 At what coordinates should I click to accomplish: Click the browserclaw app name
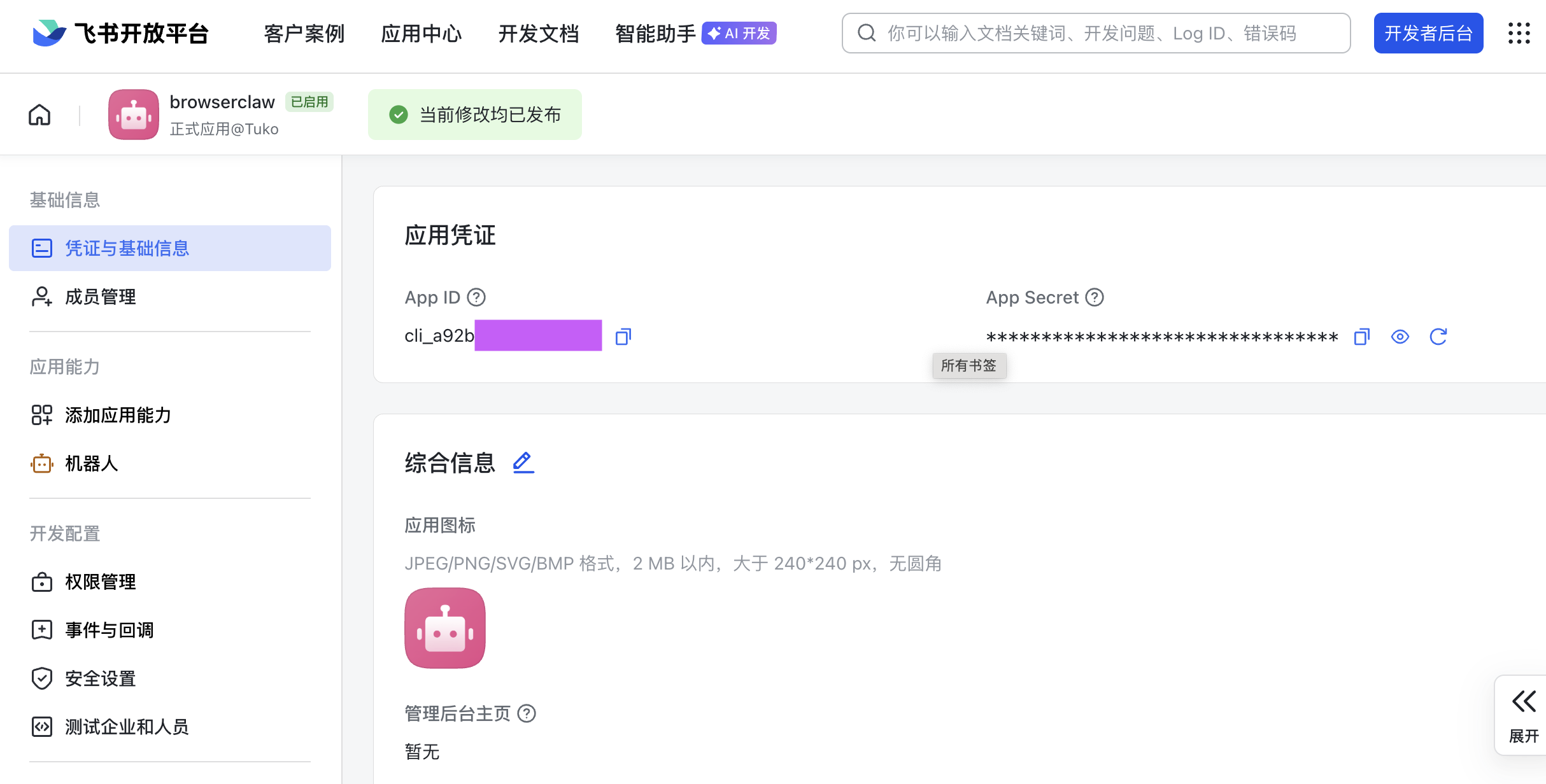[222, 102]
